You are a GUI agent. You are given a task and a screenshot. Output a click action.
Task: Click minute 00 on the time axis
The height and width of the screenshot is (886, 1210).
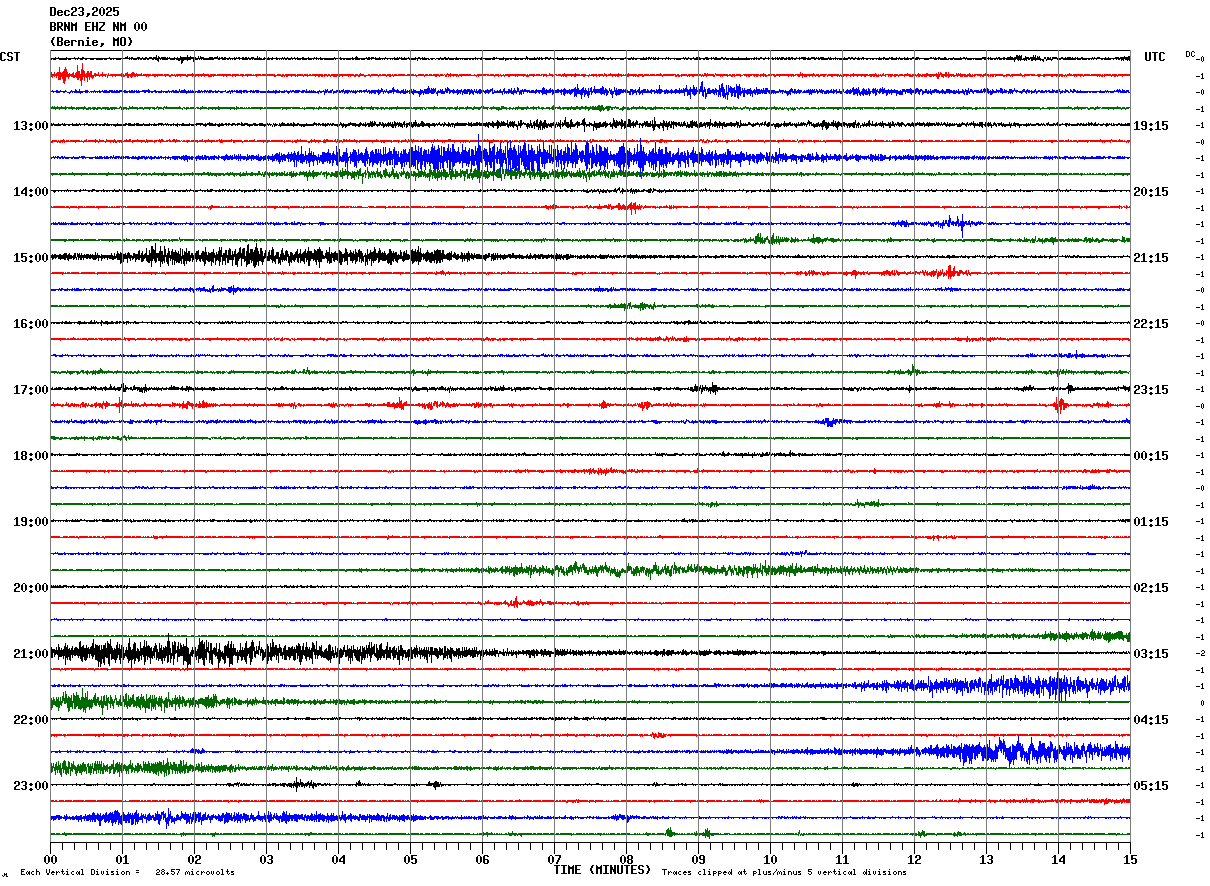(x=50, y=859)
